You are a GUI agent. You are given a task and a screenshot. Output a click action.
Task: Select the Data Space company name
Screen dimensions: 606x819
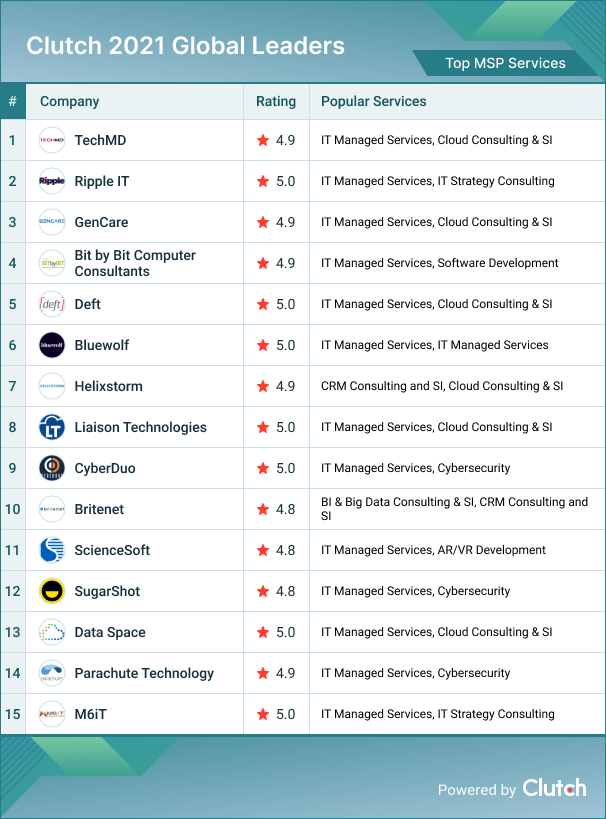110,632
